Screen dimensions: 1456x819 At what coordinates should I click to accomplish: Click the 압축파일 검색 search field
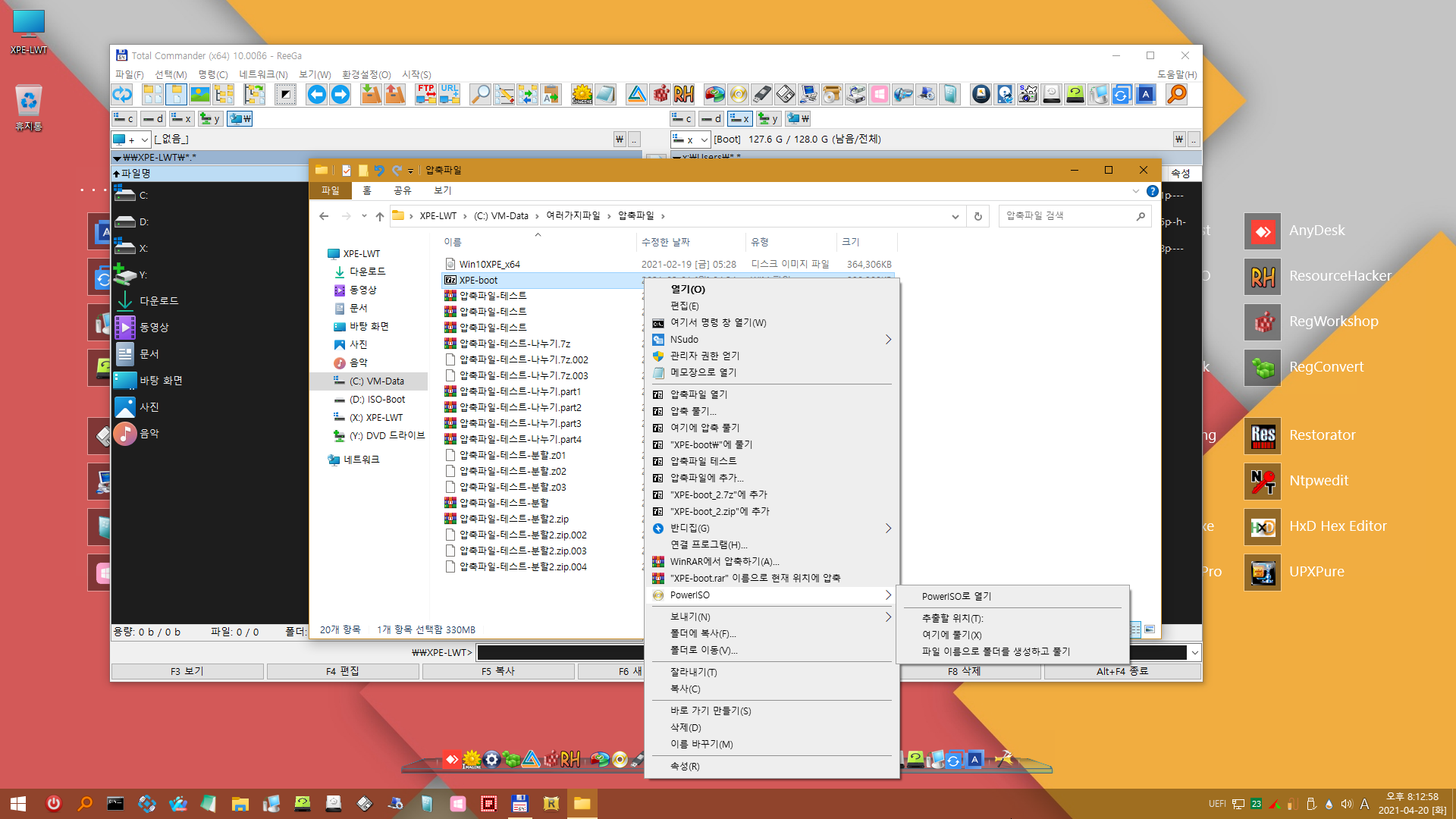(x=1075, y=216)
